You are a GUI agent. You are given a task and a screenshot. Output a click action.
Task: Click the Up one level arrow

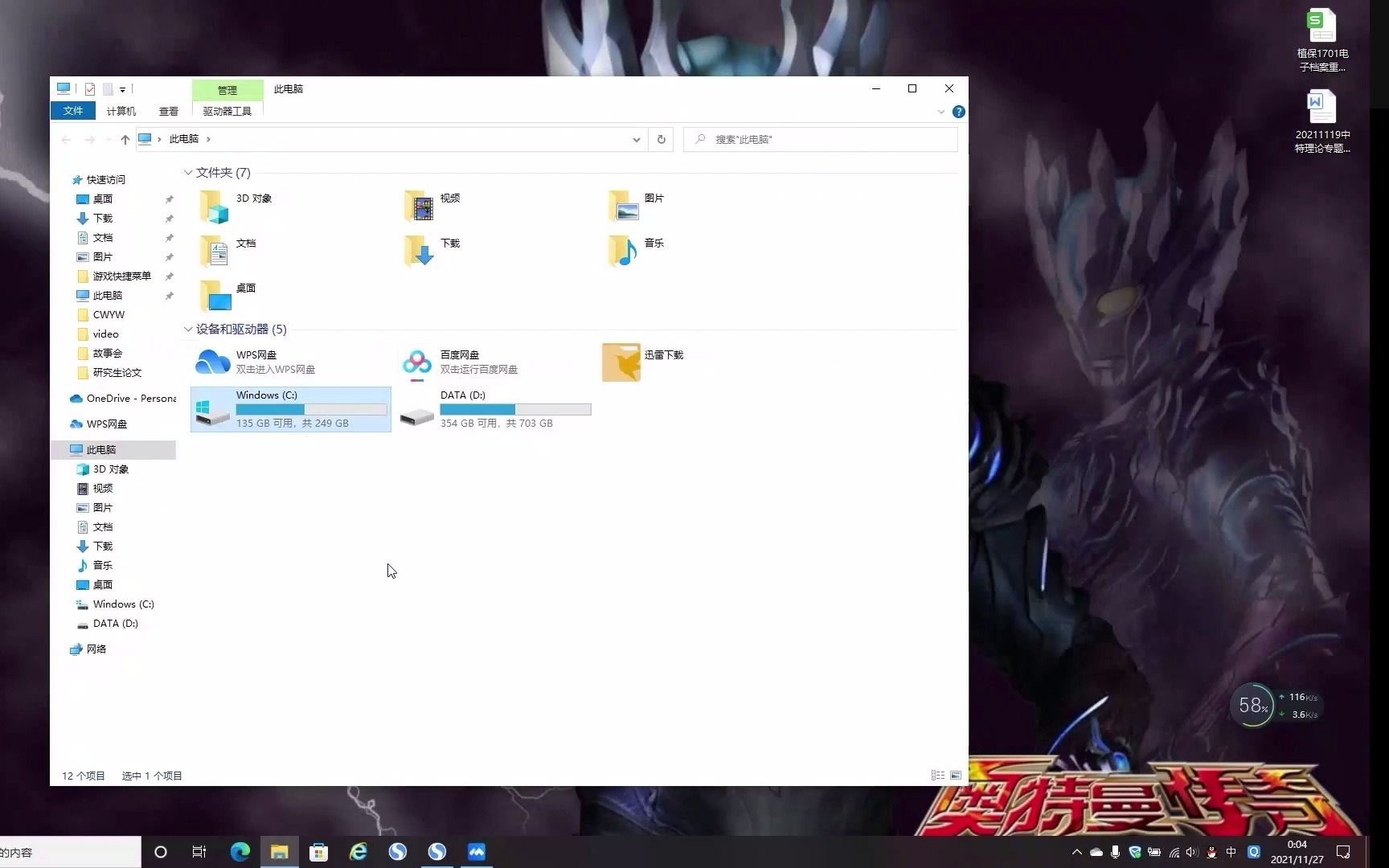click(125, 139)
